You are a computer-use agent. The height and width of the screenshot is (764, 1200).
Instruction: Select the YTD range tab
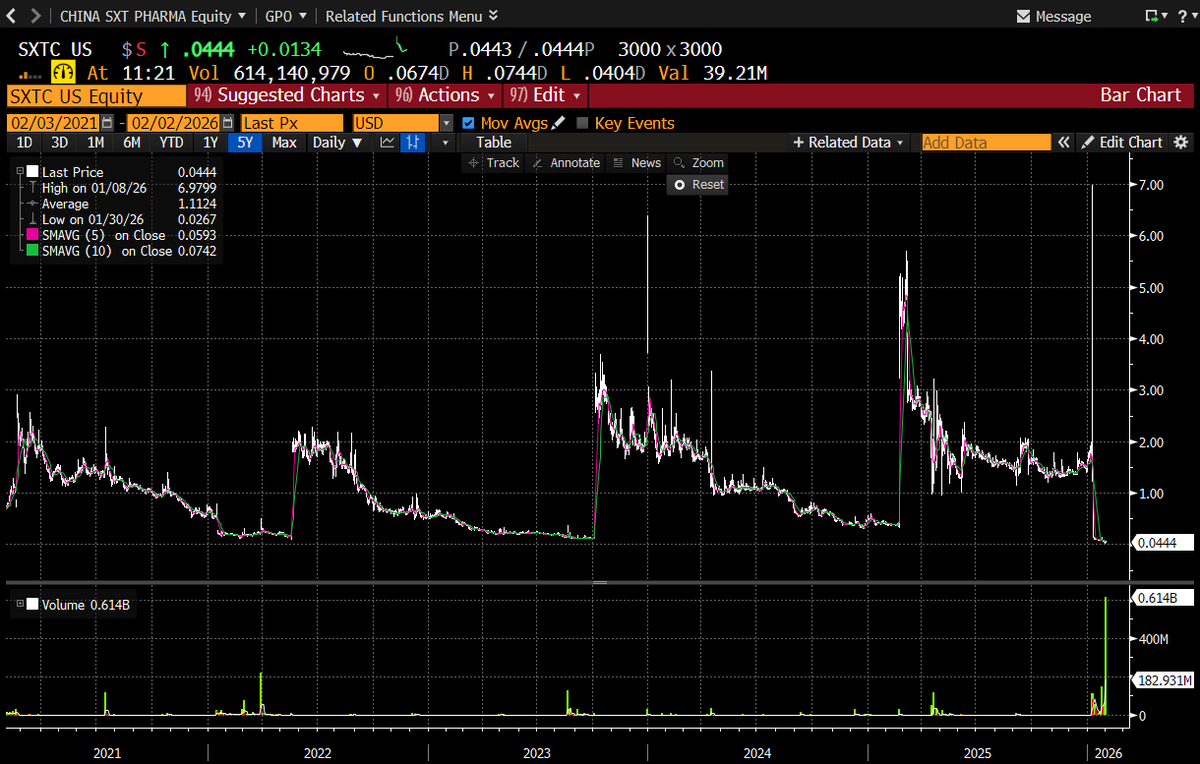[x=171, y=142]
